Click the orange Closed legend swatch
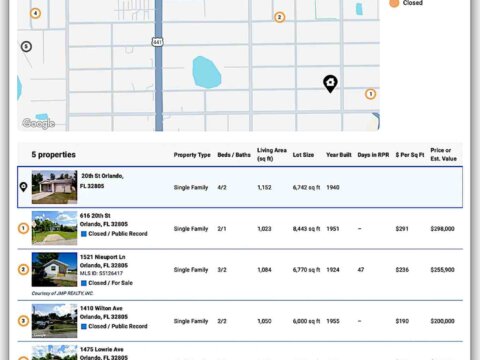 click(394, 3)
